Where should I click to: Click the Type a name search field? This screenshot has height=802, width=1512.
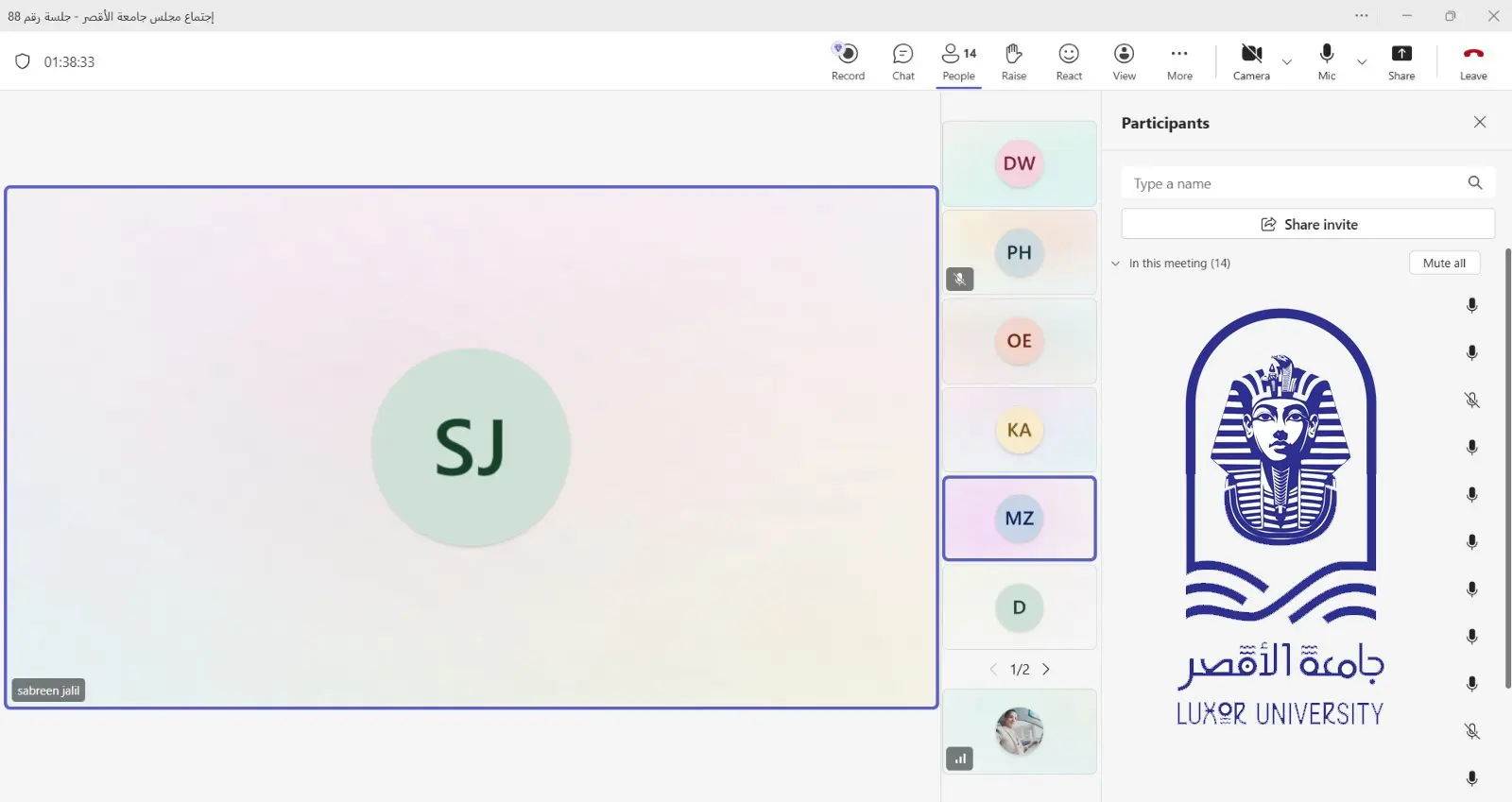[1308, 183]
